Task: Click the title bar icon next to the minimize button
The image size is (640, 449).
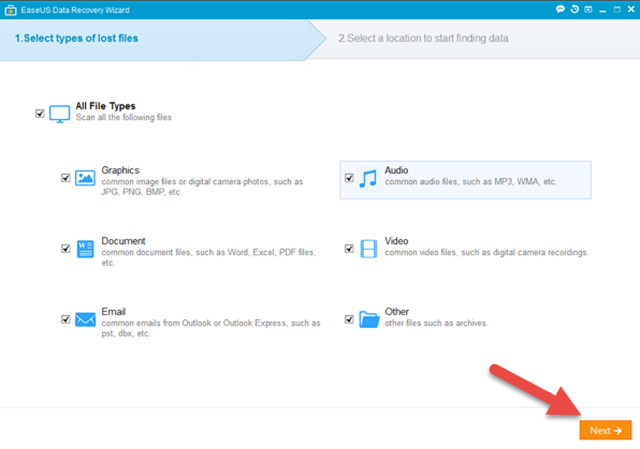Action: point(588,9)
